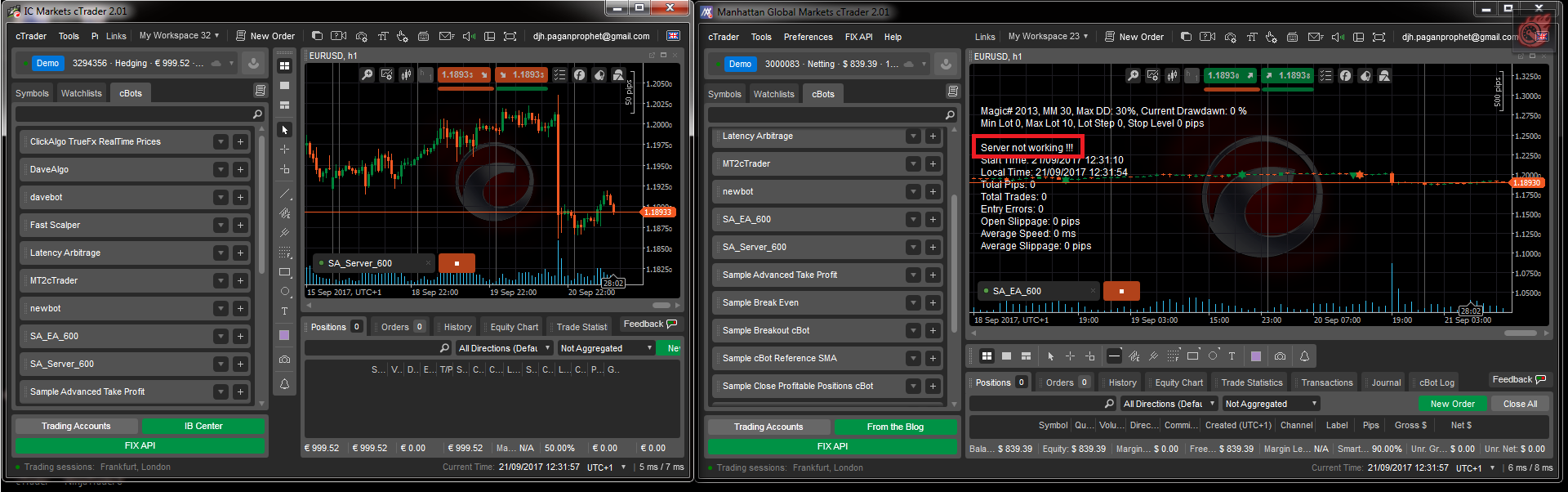Screen dimensions: 1568x492
Task: Open UTC+1 timezone dropdown in Manhattan status bar
Action: click(x=1474, y=468)
